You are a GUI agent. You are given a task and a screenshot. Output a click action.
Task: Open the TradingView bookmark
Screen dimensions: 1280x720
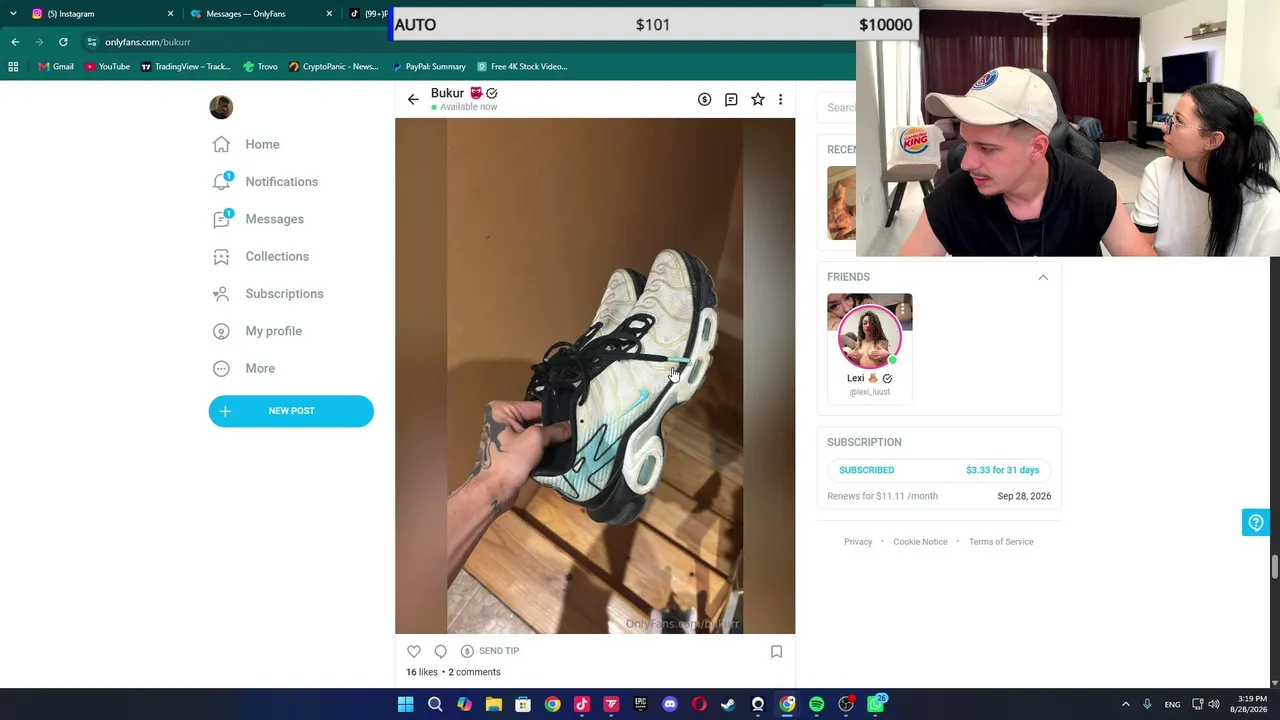[186, 67]
